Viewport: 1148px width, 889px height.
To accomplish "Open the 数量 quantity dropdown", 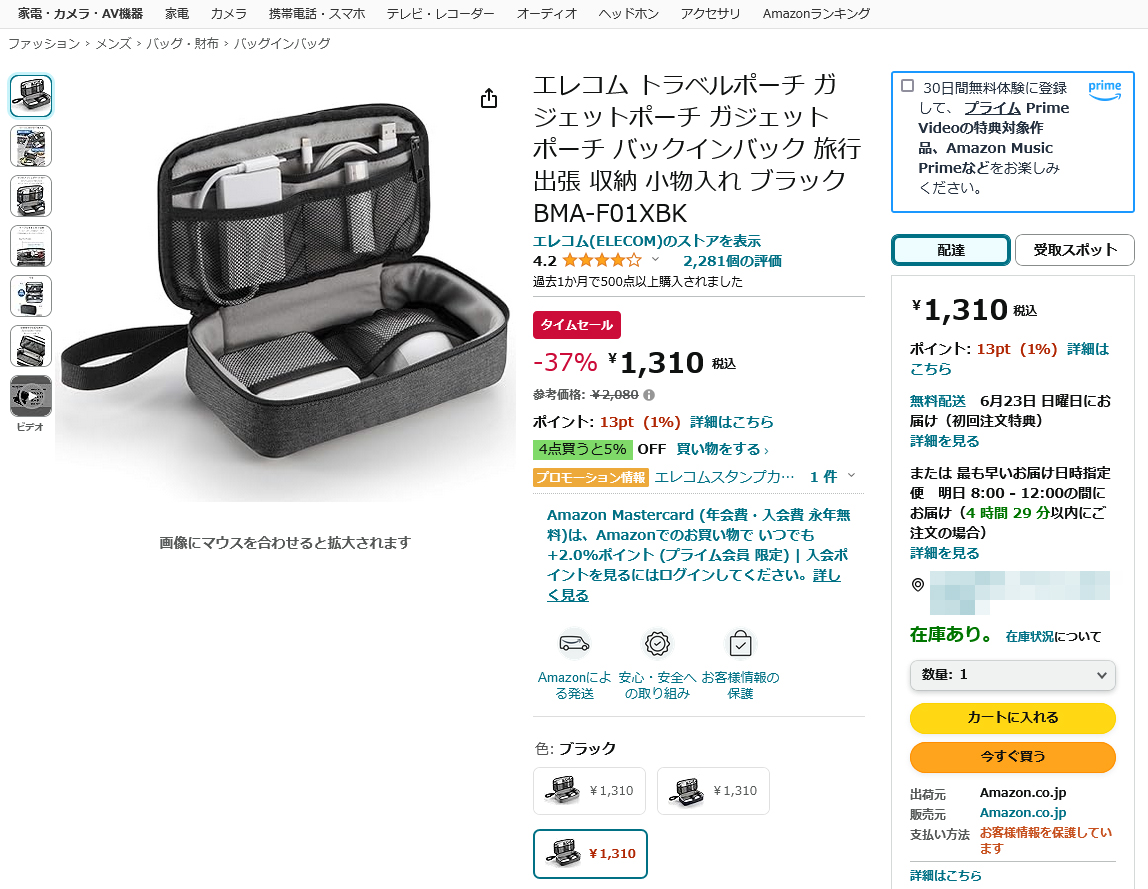I will (1013, 674).
